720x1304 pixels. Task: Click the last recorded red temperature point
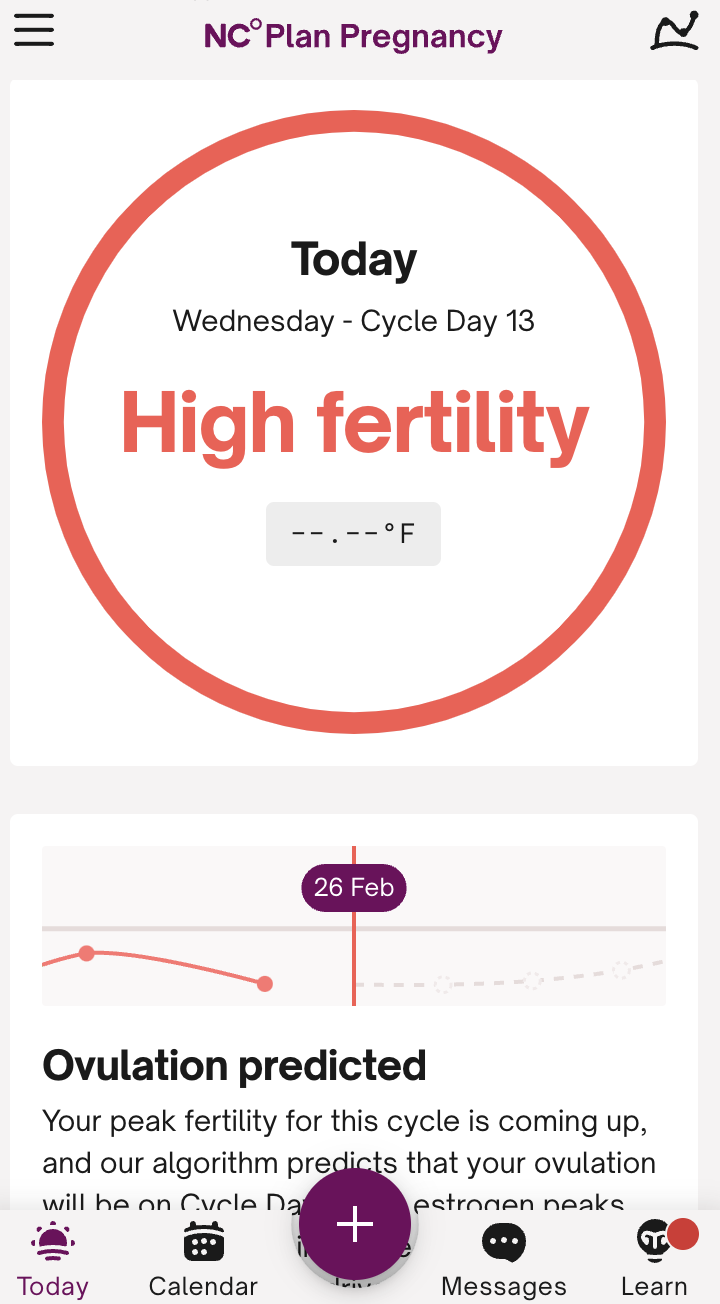coord(265,984)
